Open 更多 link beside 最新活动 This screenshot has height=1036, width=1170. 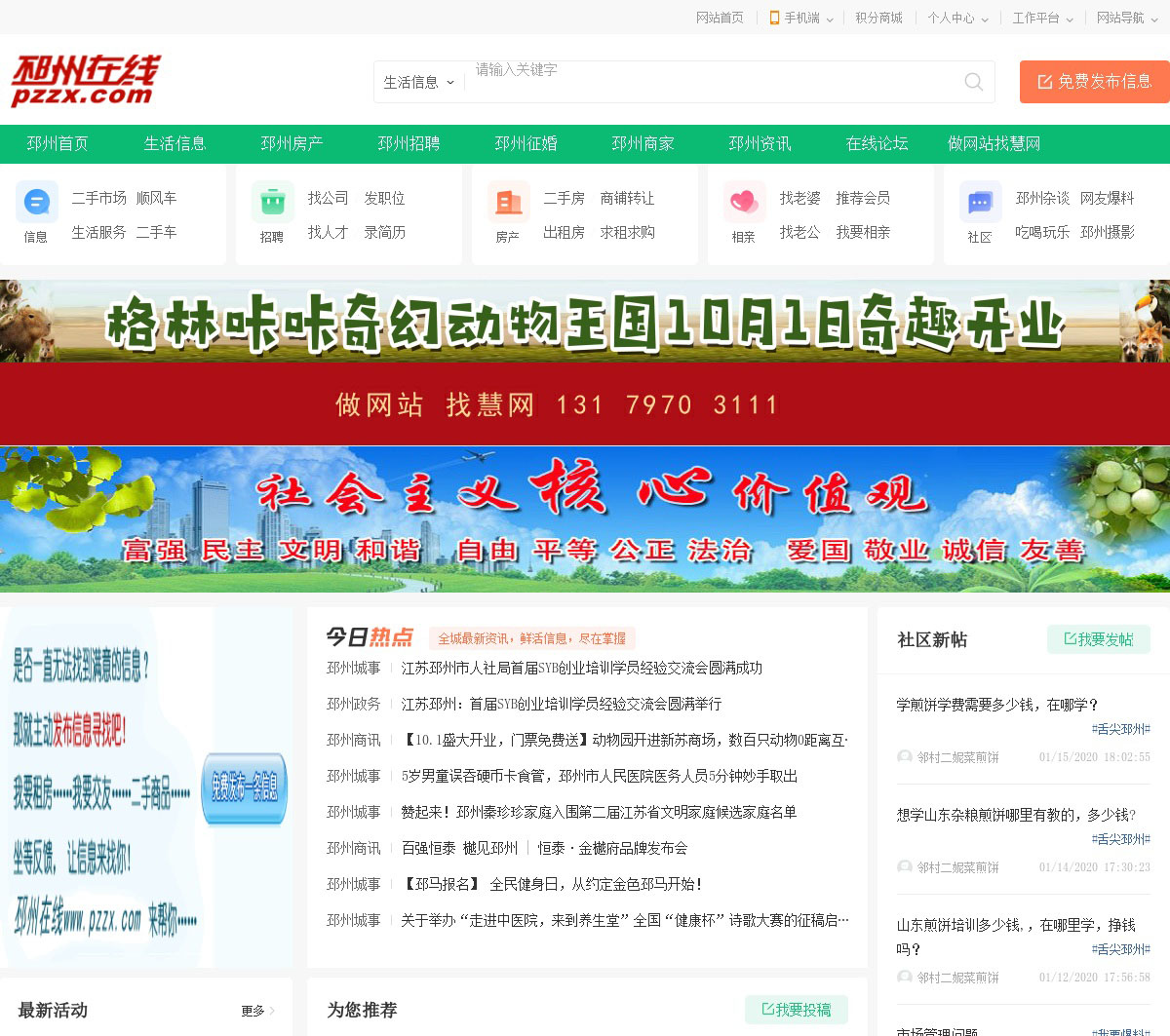click(257, 1011)
